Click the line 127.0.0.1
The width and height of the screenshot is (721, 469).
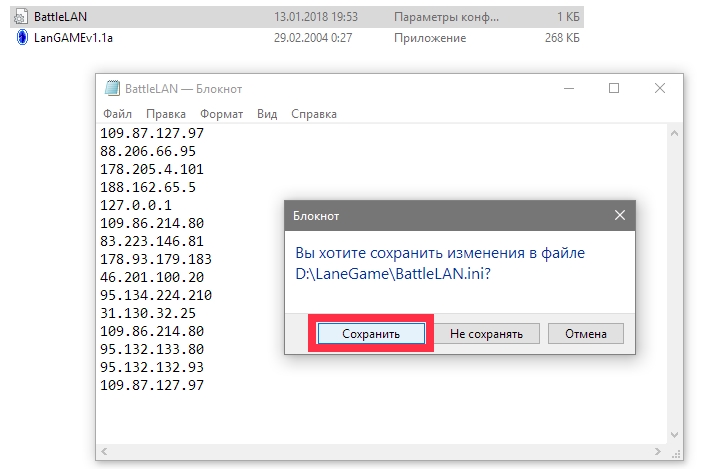point(136,205)
